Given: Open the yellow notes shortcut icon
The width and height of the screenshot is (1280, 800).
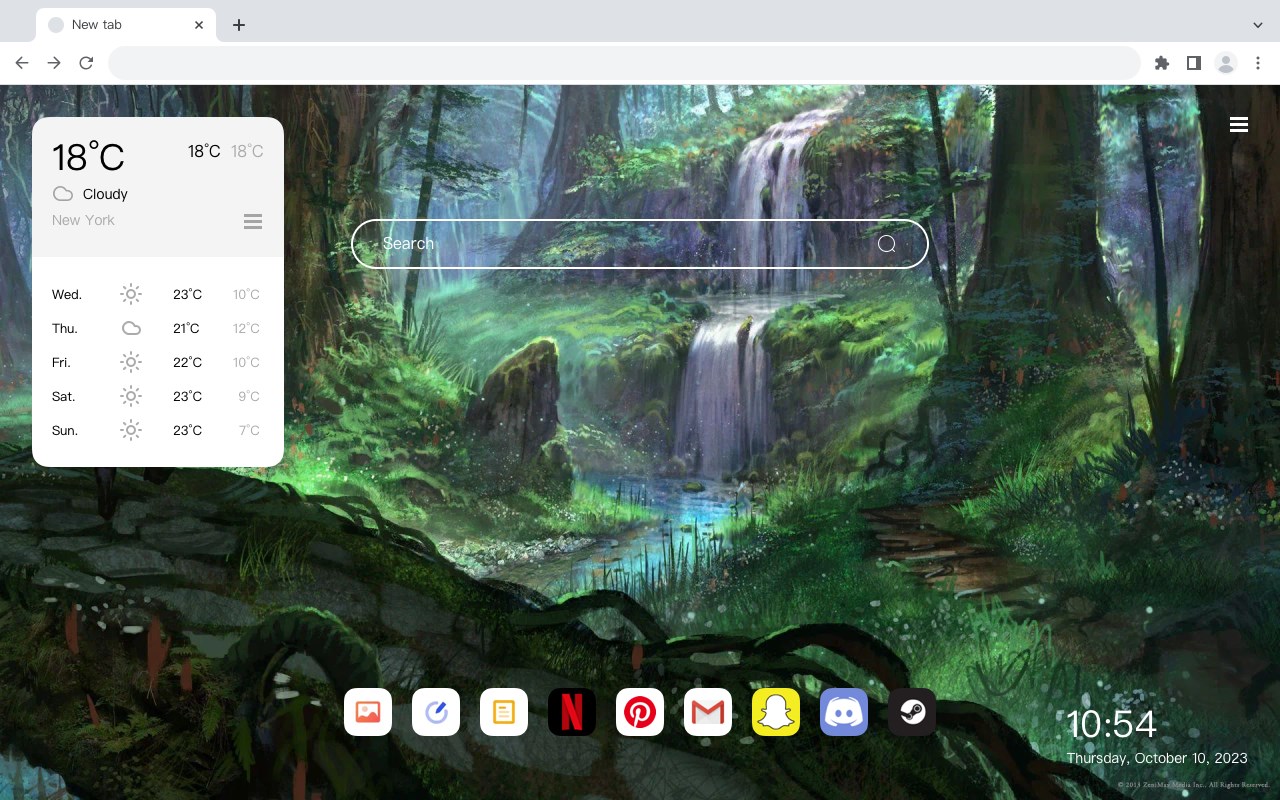Looking at the screenshot, I should [504, 712].
